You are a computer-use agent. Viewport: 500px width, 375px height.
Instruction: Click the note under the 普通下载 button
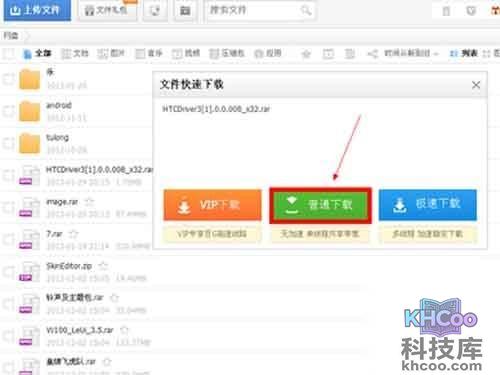(320, 234)
